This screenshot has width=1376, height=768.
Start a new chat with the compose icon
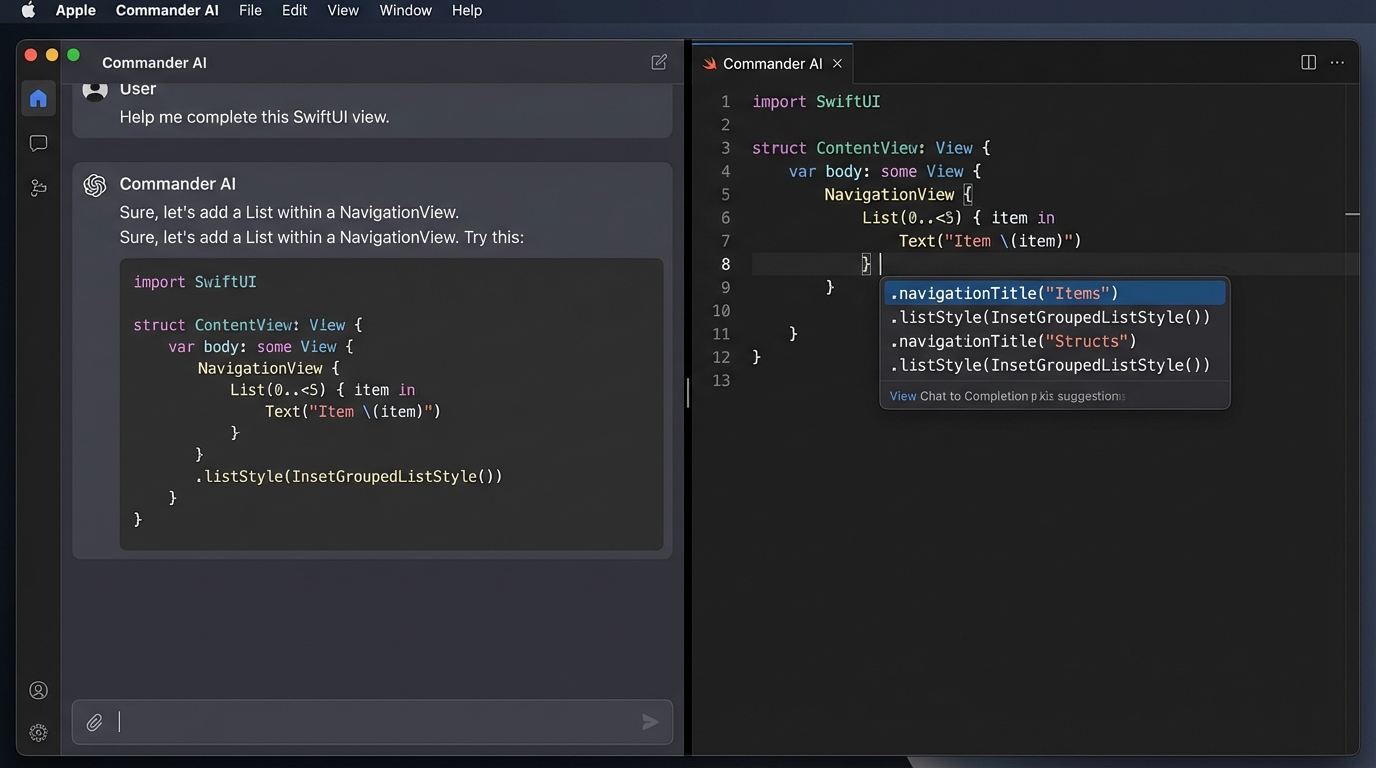(659, 61)
